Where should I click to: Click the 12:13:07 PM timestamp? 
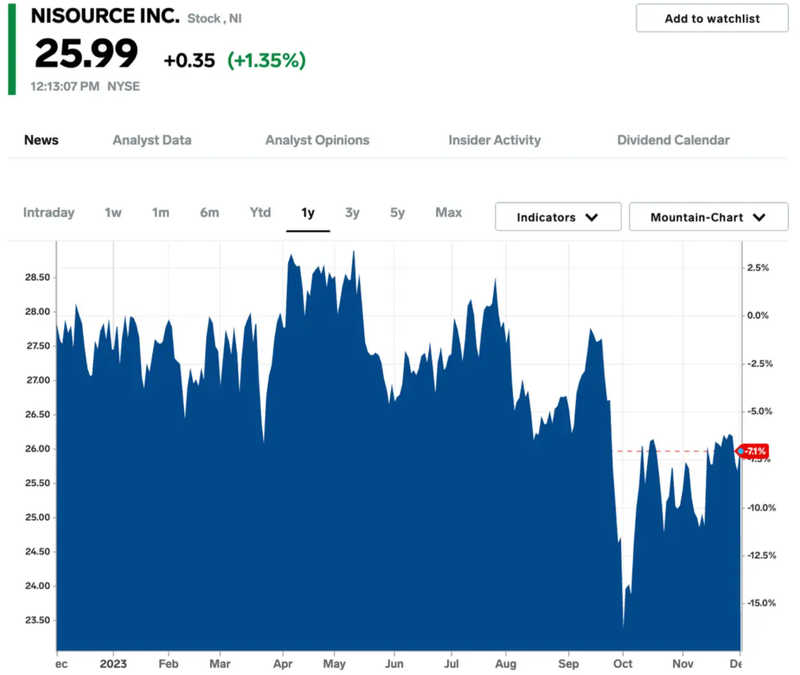coord(65,86)
